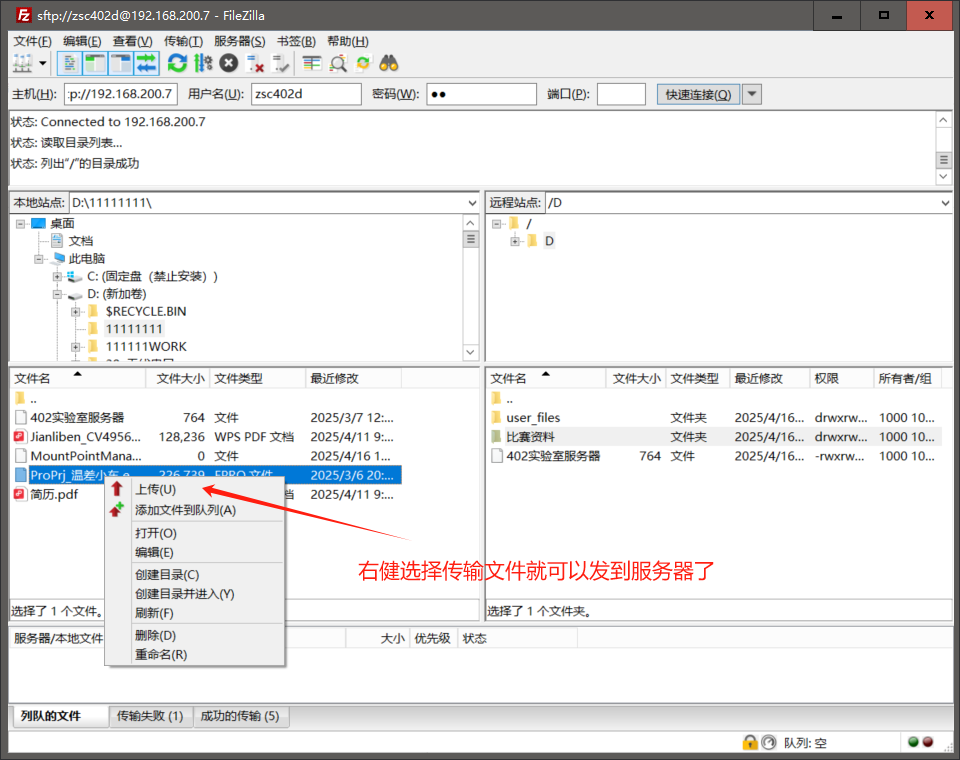Disconnect from current server icon
Screen dimensions: 960x760
pos(254,63)
